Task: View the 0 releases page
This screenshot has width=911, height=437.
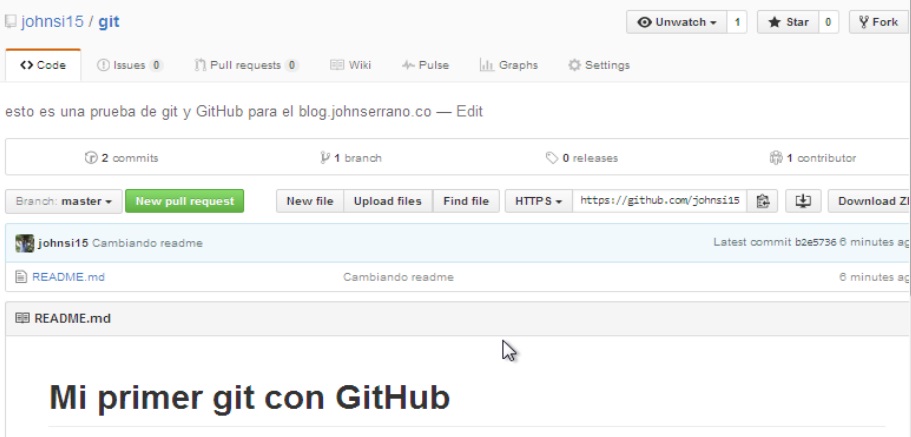Action: point(582,158)
